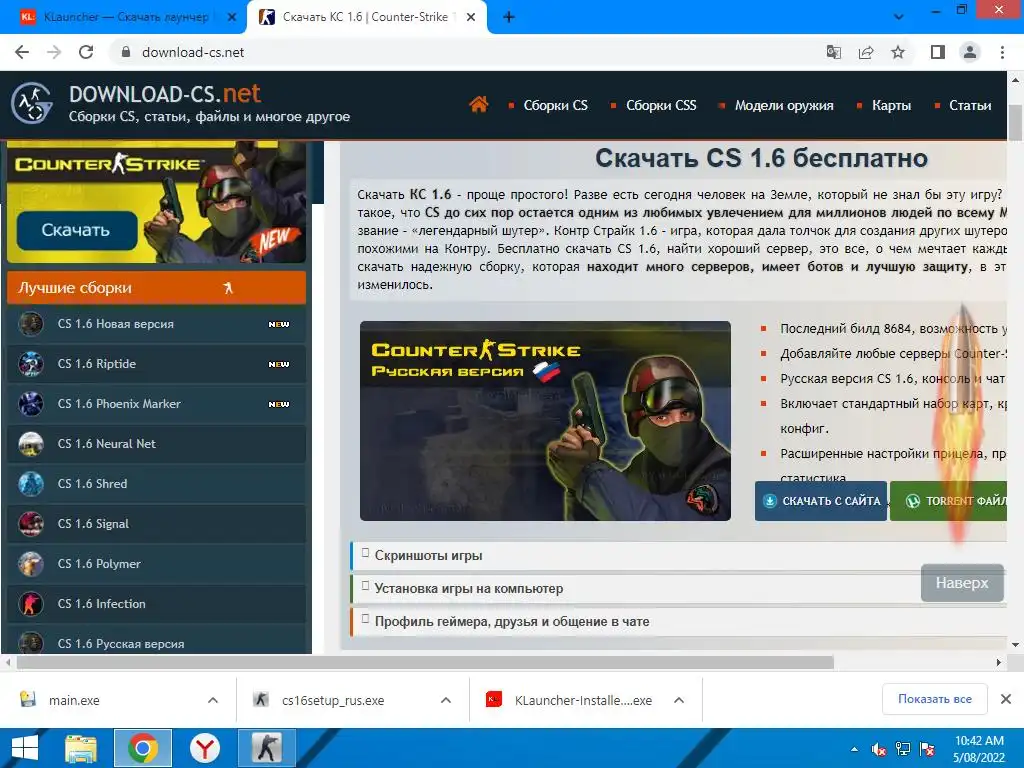The image size is (1024, 768).
Task: Expand Профиль геймера, друзья и общение section
Action: tap(678, 622)
